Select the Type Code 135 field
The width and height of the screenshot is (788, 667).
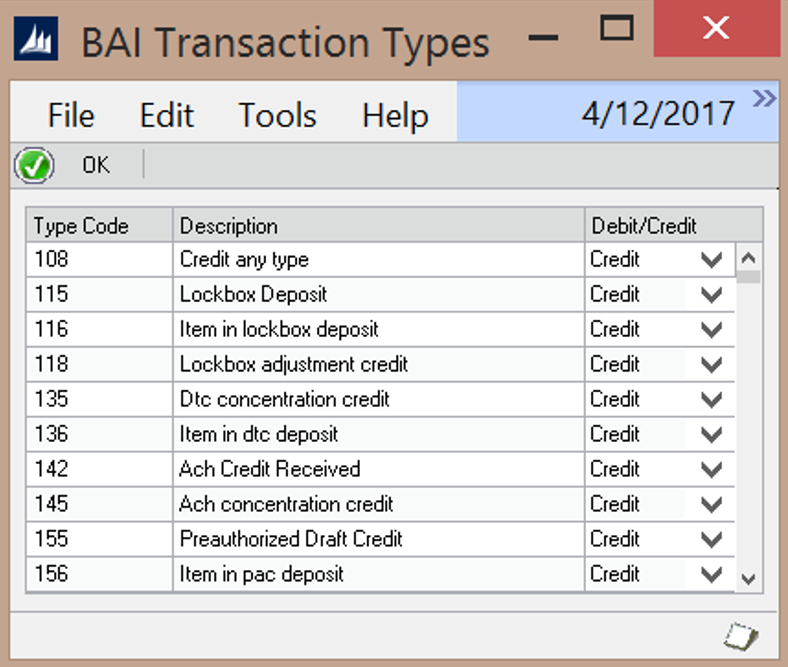(x=99, y=399)
